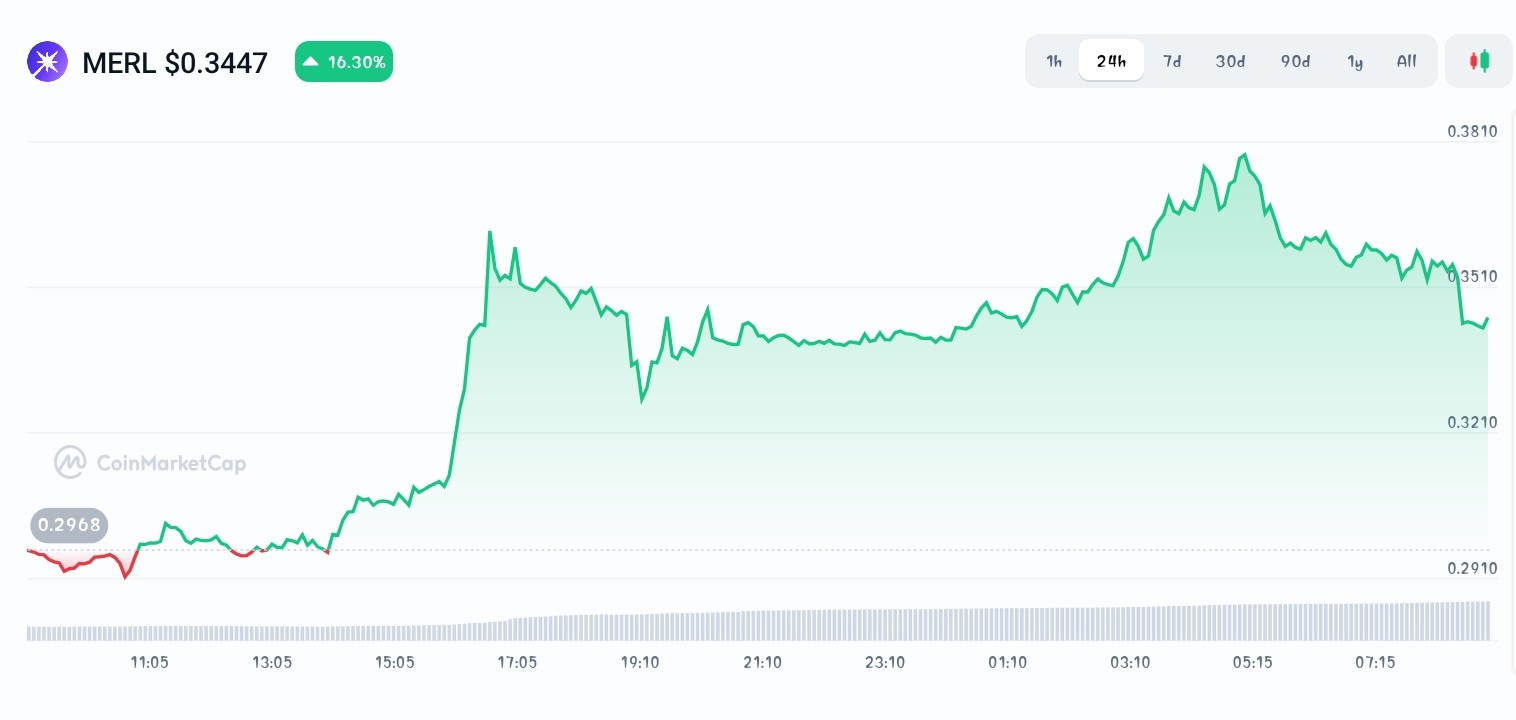This screenshot has width=1516, height=720.
Task: Activate the 1y timeframe view
Action: 1355,61
